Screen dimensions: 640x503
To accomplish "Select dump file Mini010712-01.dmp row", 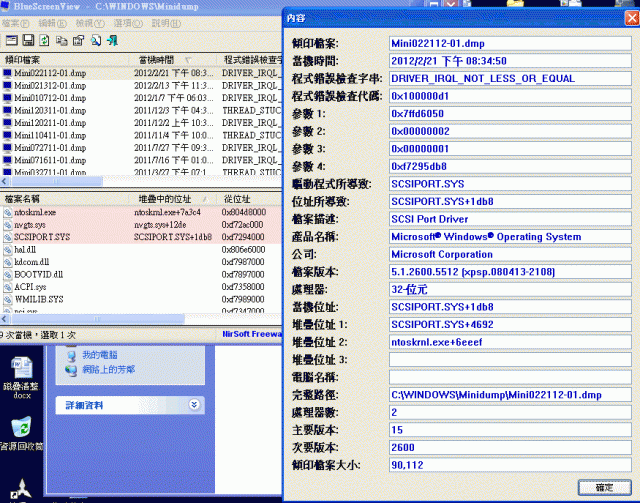I will 141,98.
